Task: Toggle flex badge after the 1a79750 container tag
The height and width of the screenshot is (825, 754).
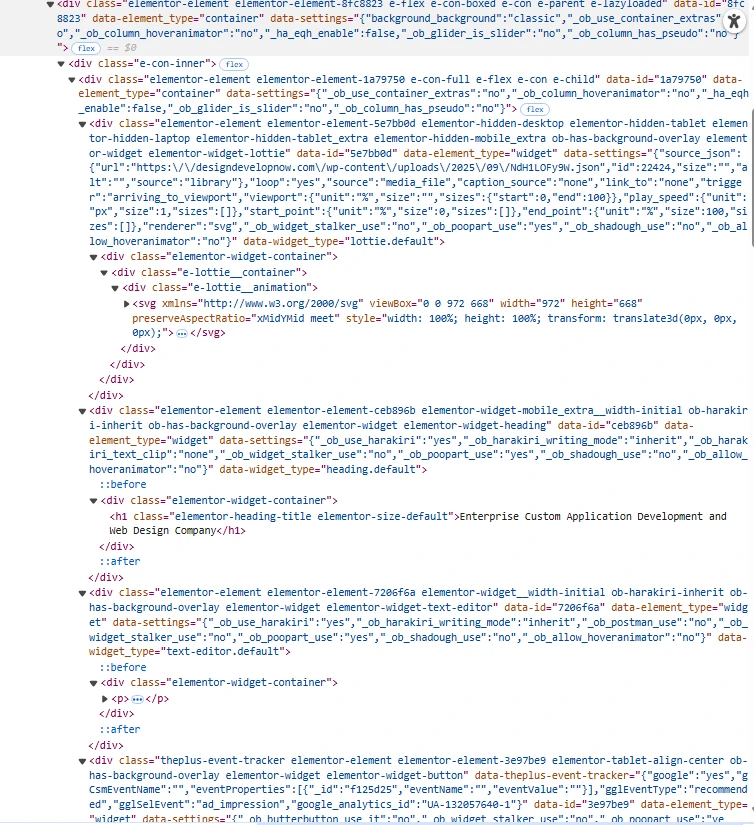Action: [x=535, y=108]
